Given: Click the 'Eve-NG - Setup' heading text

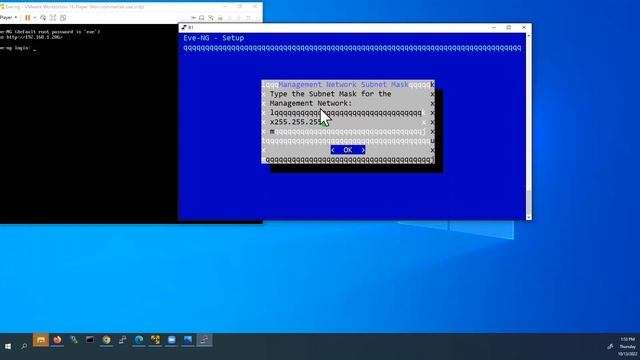Looking at the screenshot, I should coord(213,38).
